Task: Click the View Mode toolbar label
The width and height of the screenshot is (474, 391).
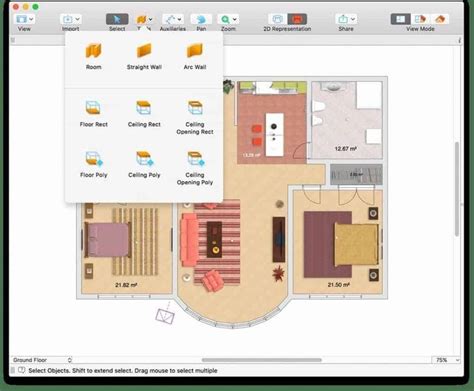Action: tap(420, 29)
